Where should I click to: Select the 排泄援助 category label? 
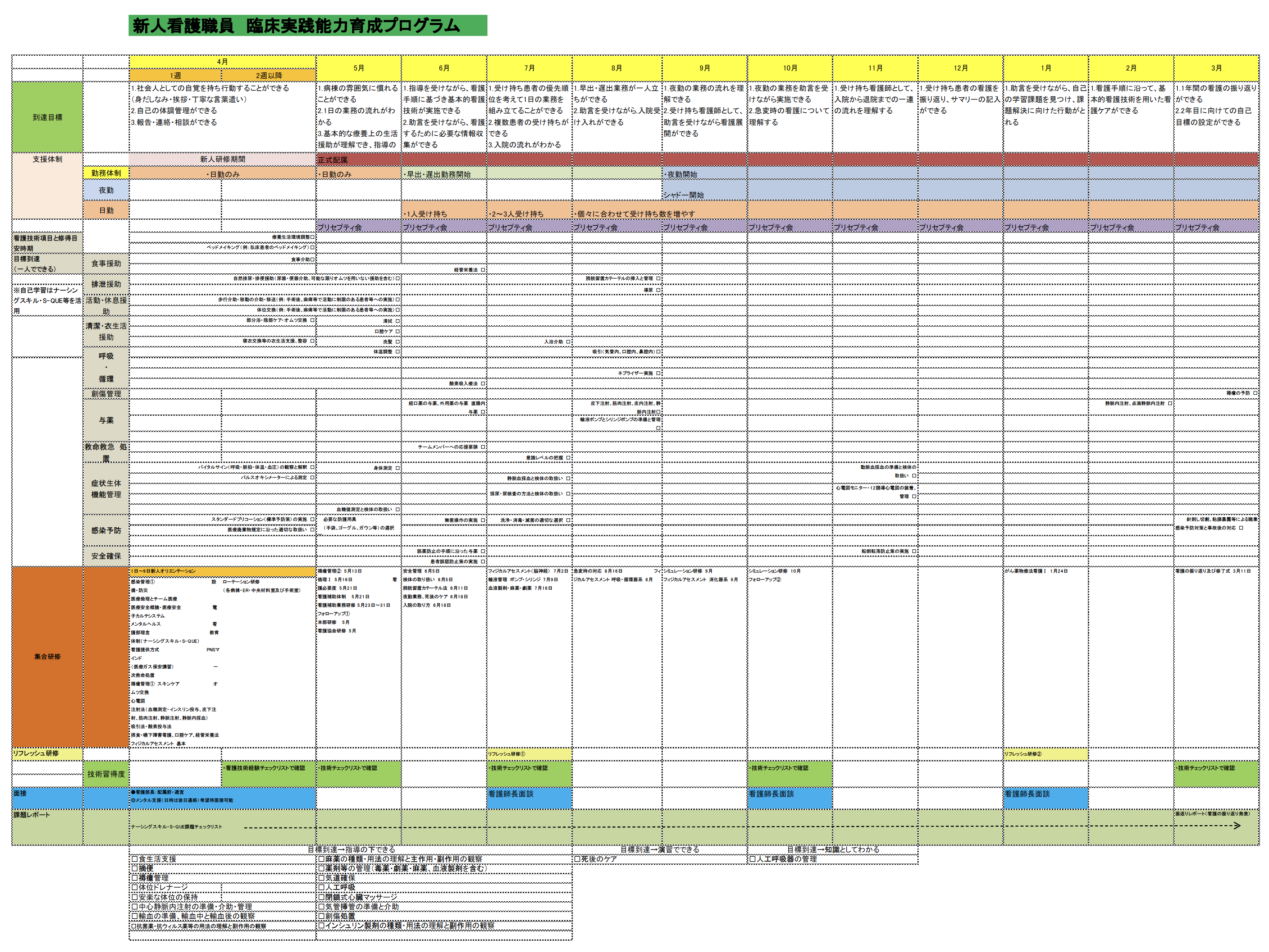[x=106, y=285]
